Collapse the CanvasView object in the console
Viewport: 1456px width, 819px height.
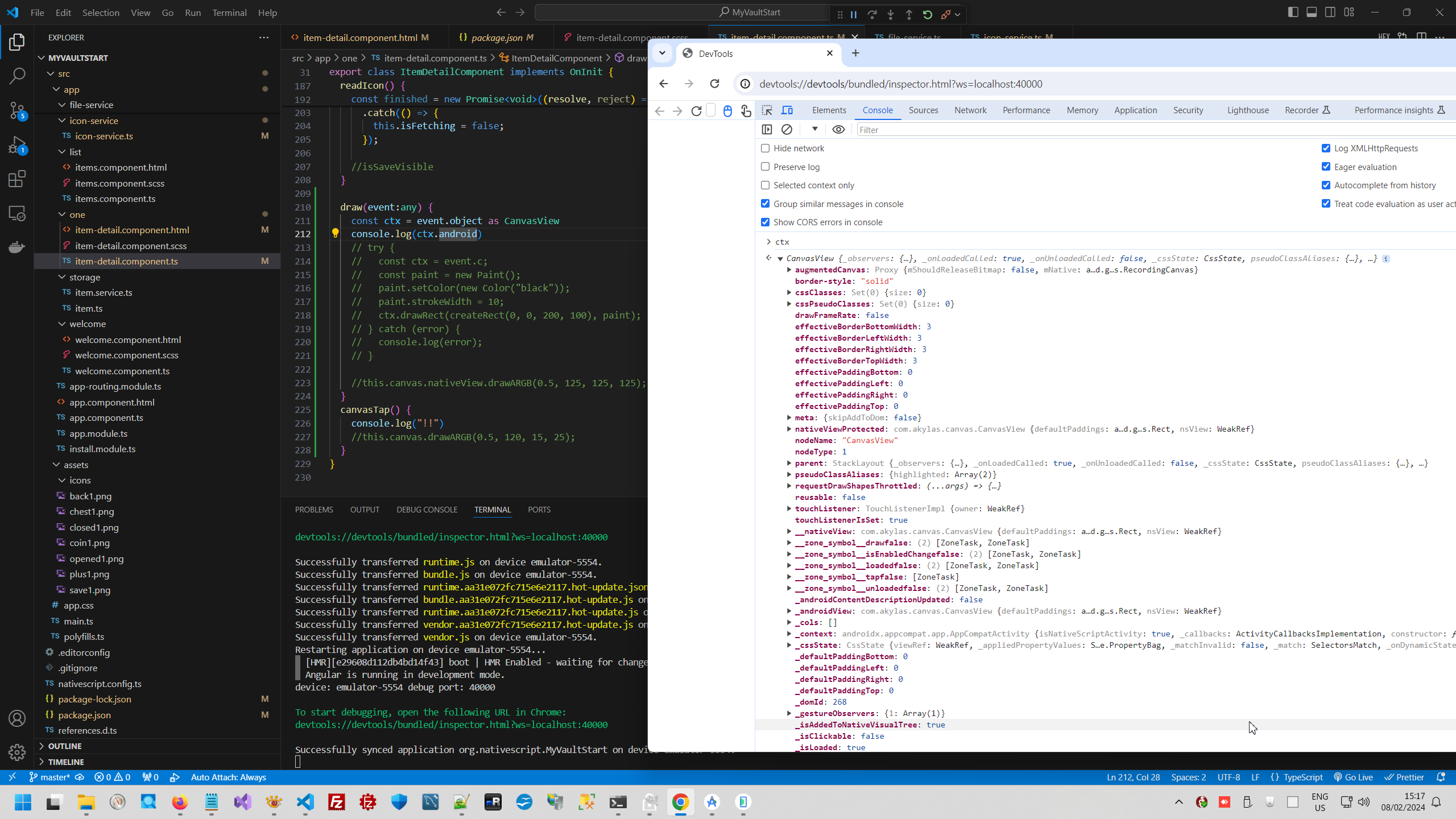pyautogui.click(x=779, y=258)
